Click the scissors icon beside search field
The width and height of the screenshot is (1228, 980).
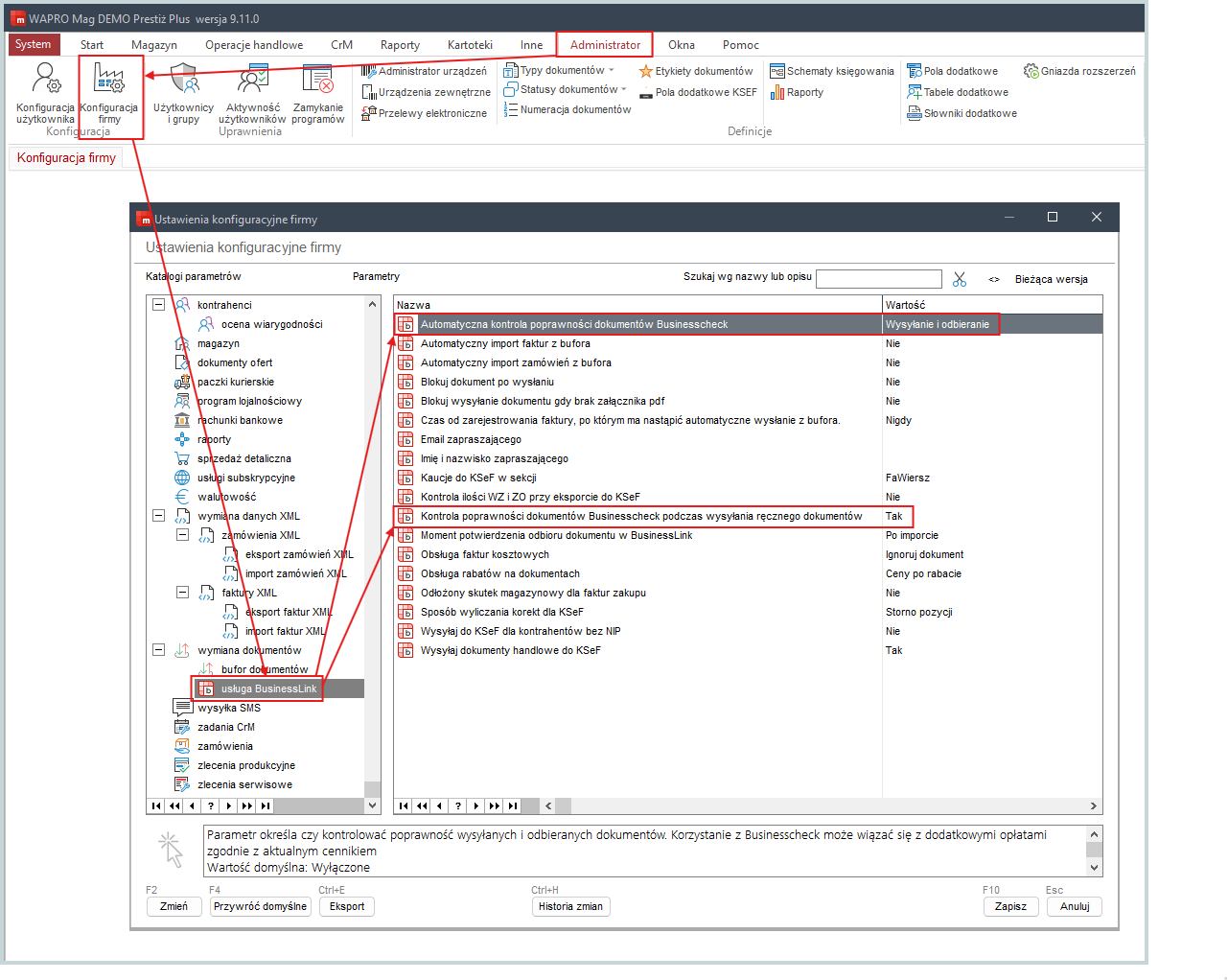point(960,279)
